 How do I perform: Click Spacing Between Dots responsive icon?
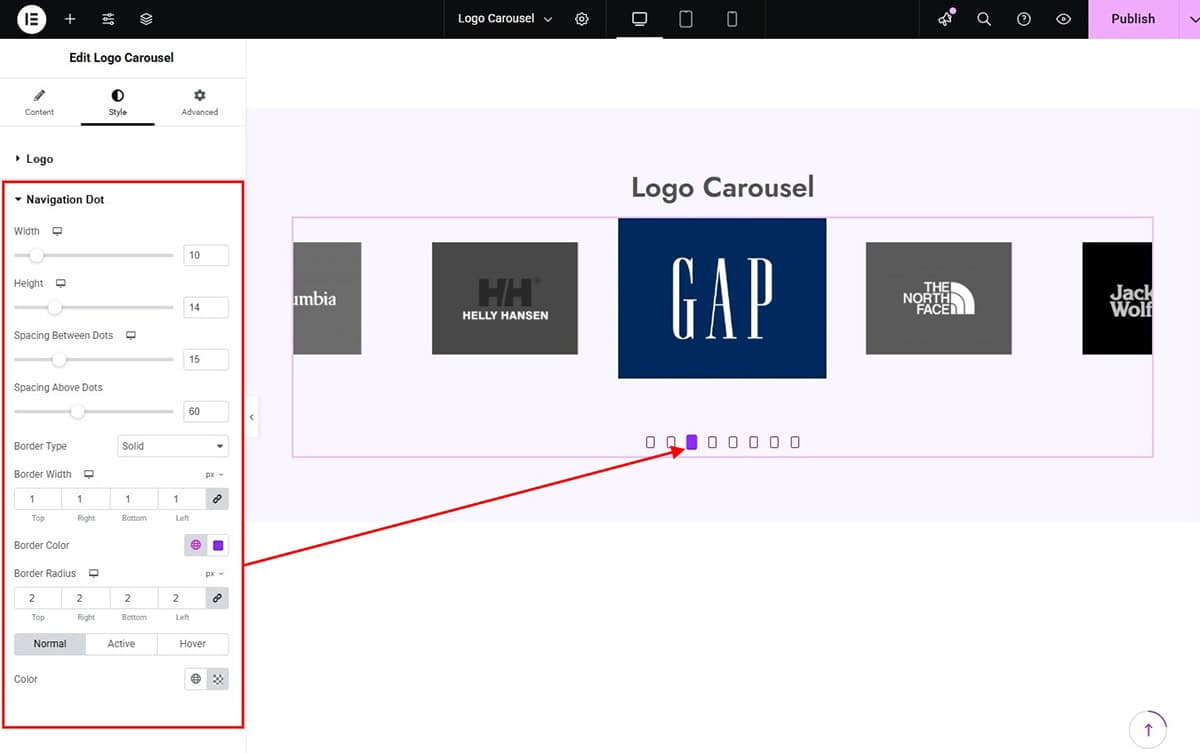(130, 335)
